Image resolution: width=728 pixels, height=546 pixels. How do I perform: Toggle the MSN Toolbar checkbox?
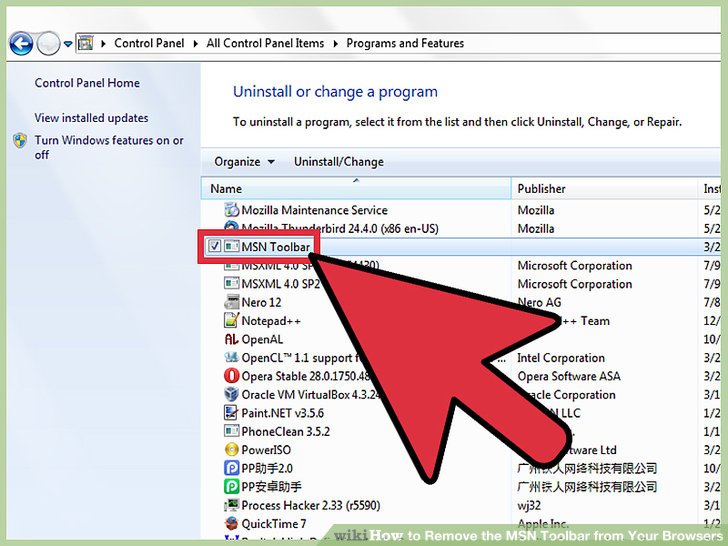[214, 246]
